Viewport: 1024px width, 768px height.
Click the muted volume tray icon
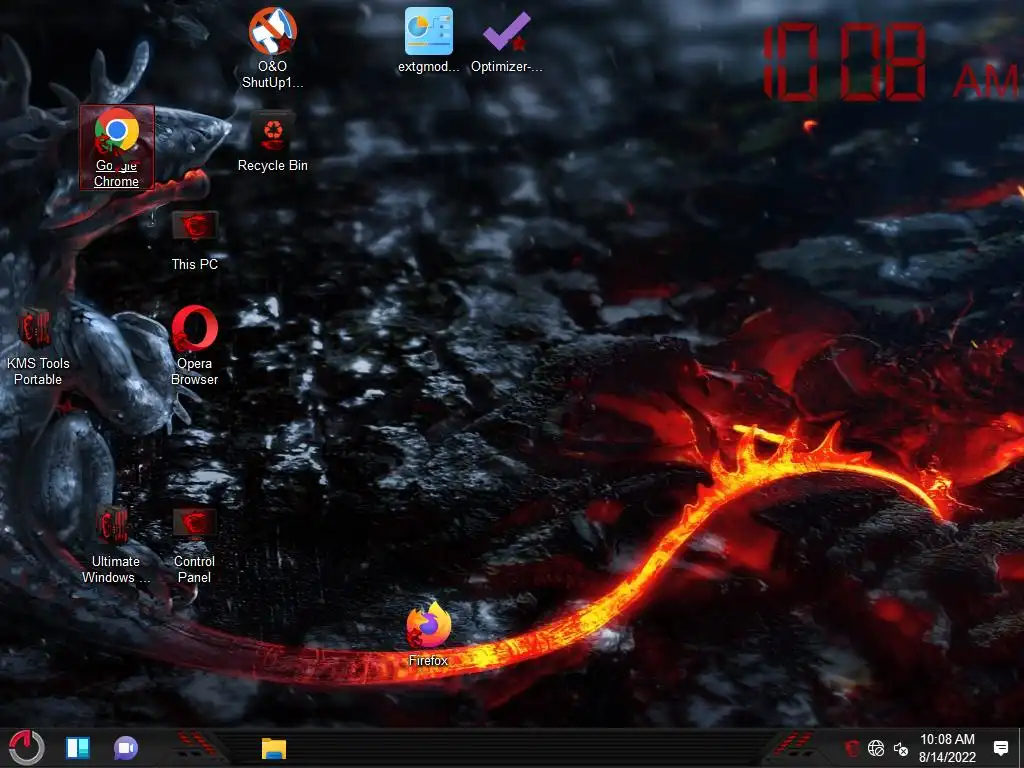(901, 748)
